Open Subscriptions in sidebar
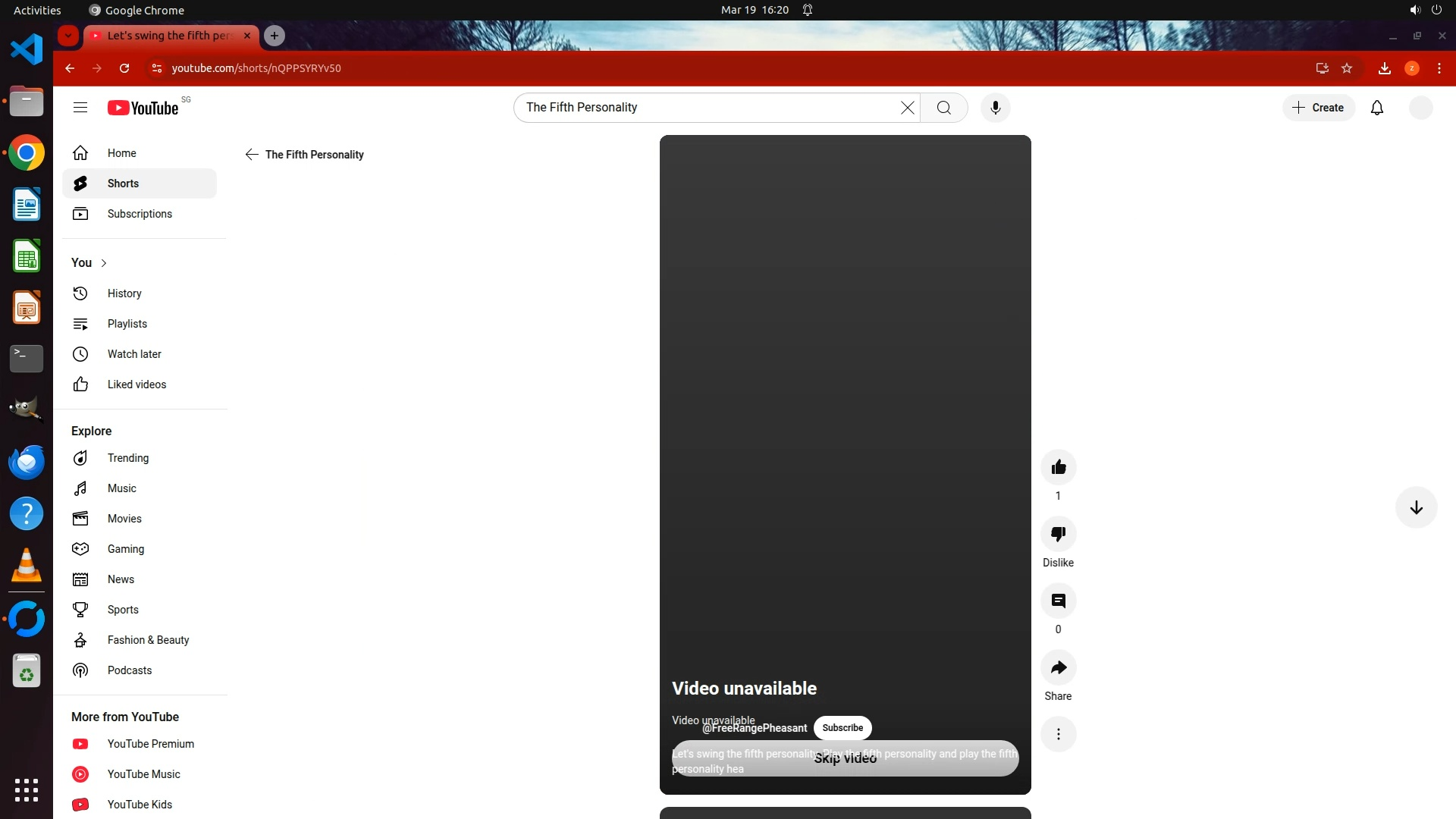This screenshot has width=1456, height=819. point(140,214)
